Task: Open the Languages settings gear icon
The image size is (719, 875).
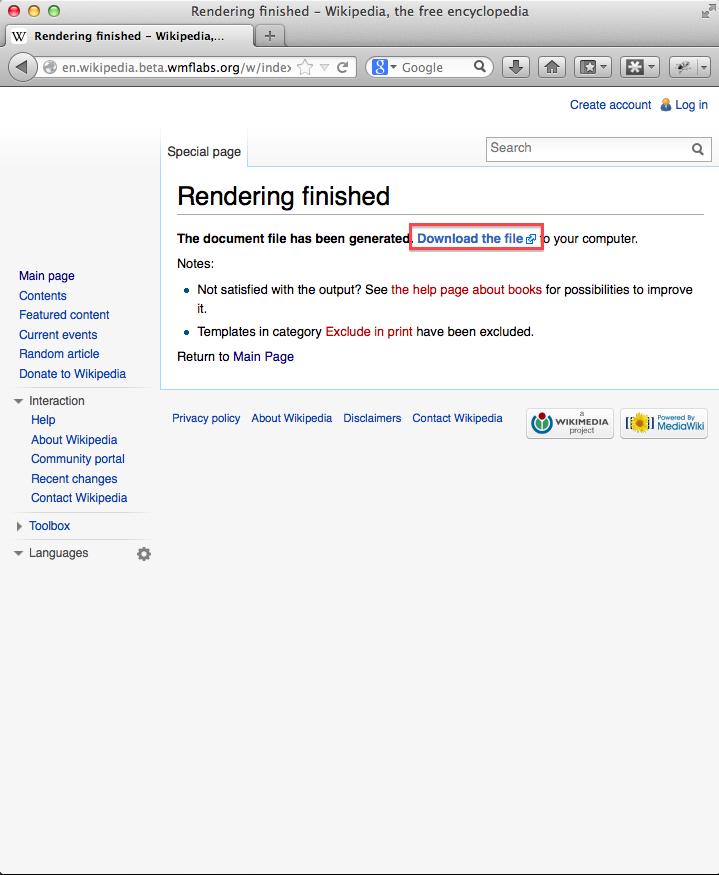Action: [144, 554]
